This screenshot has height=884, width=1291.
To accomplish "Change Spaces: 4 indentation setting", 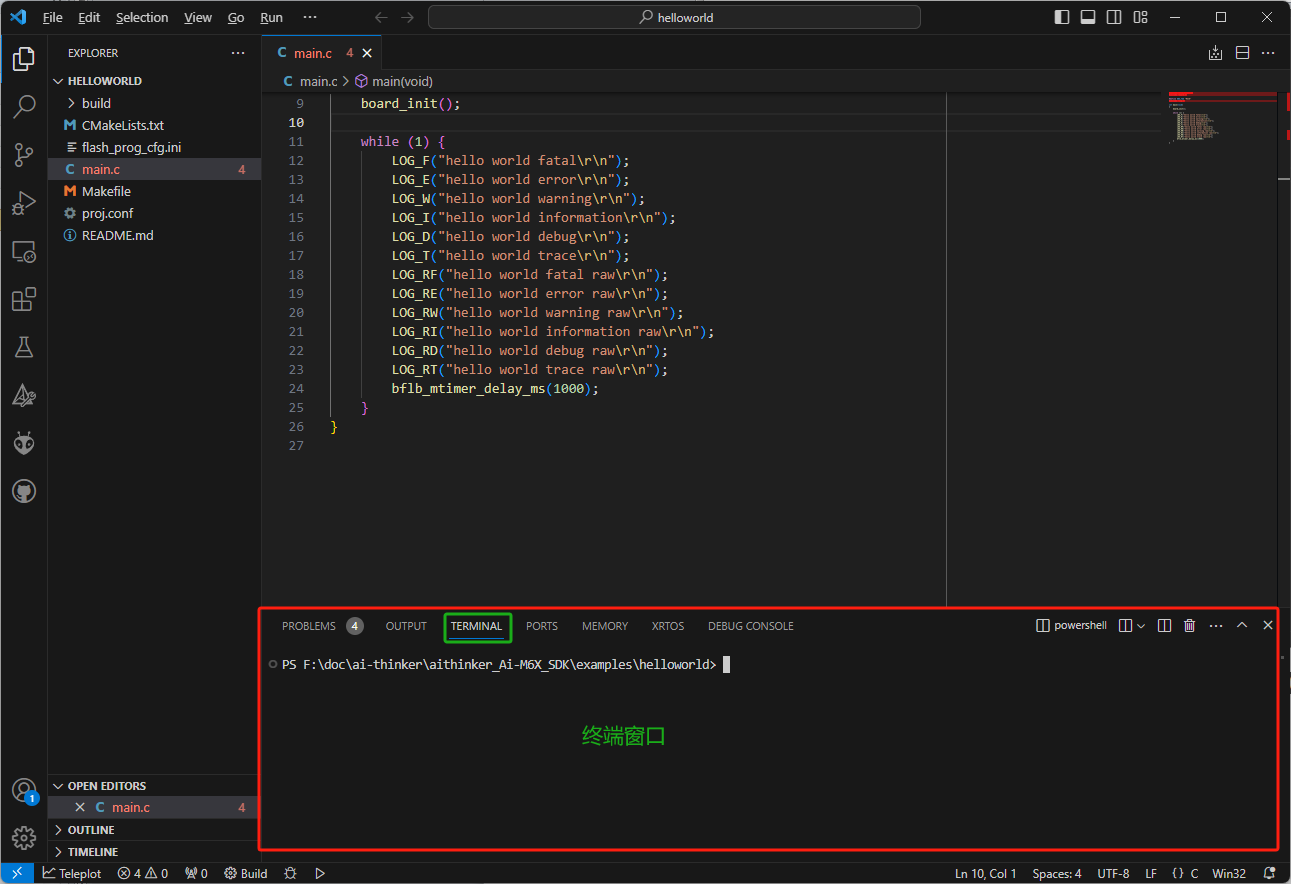I will coord(1057,873).
